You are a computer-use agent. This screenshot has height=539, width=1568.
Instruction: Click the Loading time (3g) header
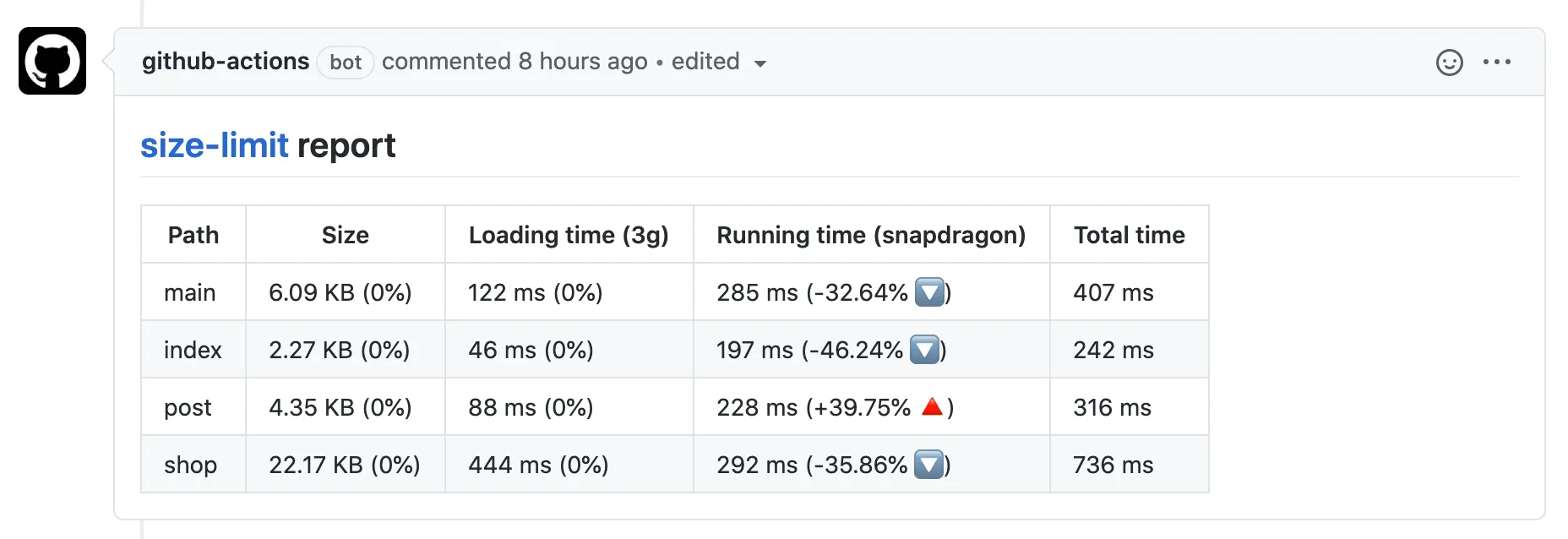tap(569, 235)
